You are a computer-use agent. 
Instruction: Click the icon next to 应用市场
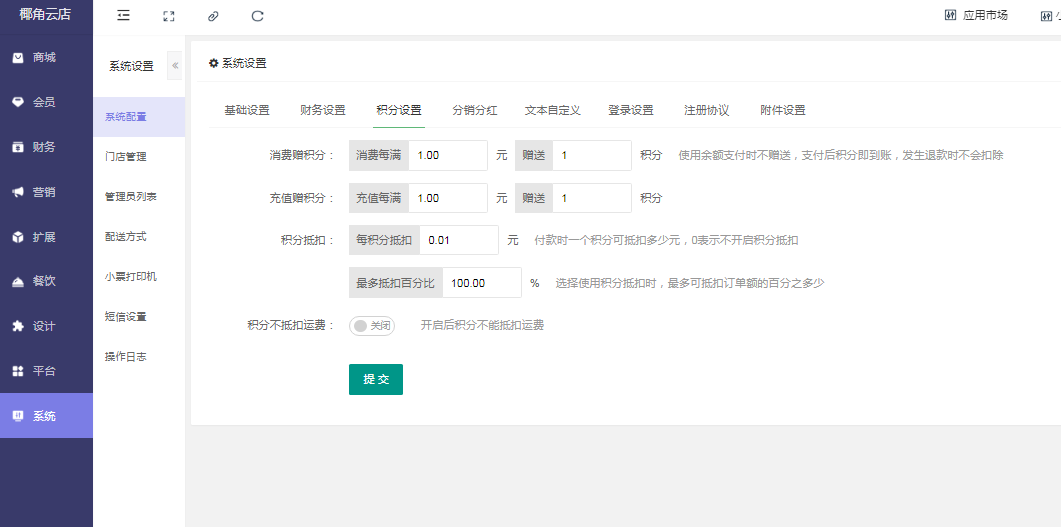click(950, 16)
